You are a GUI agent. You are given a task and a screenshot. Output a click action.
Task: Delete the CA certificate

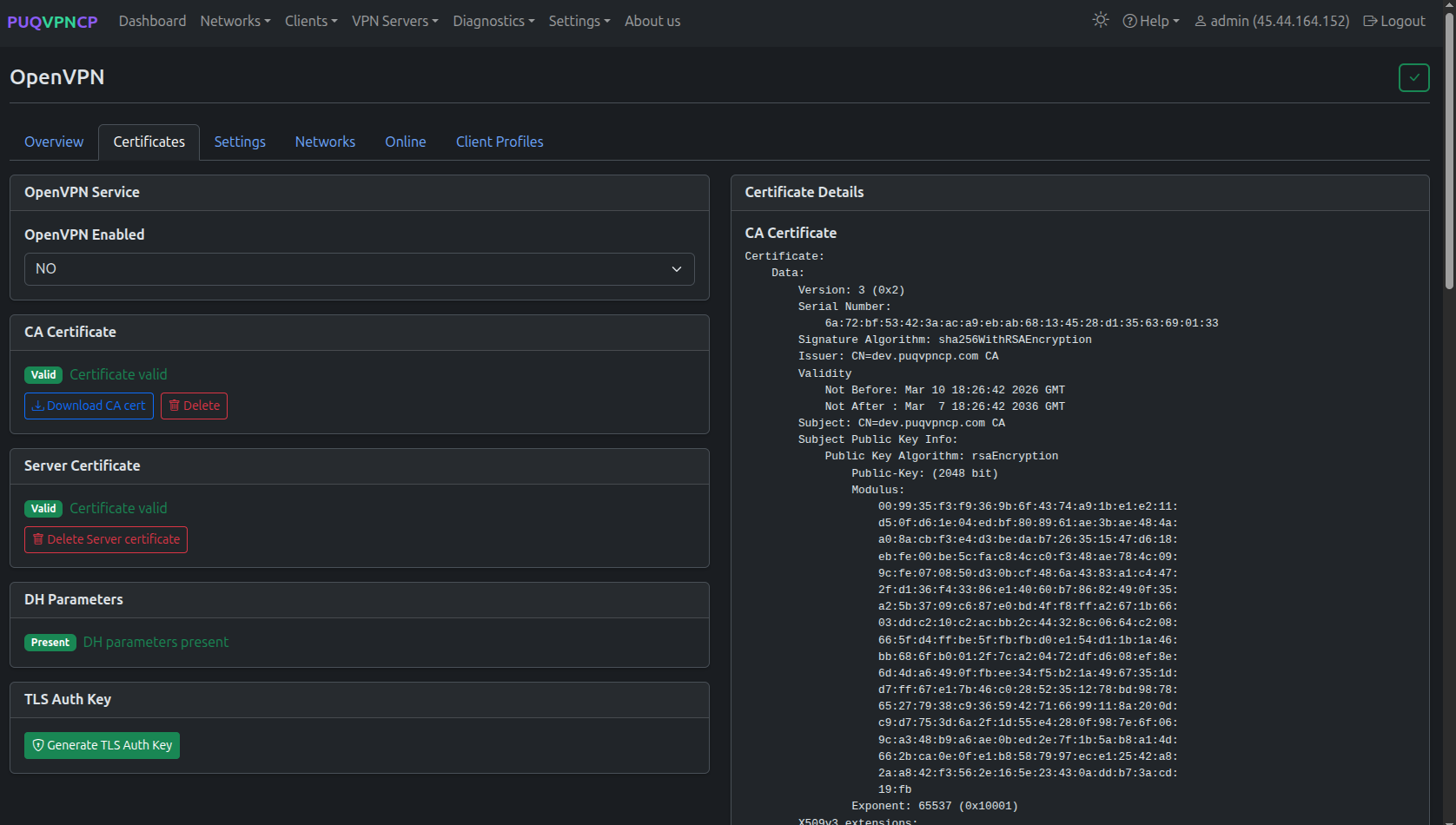coord(194,406)
